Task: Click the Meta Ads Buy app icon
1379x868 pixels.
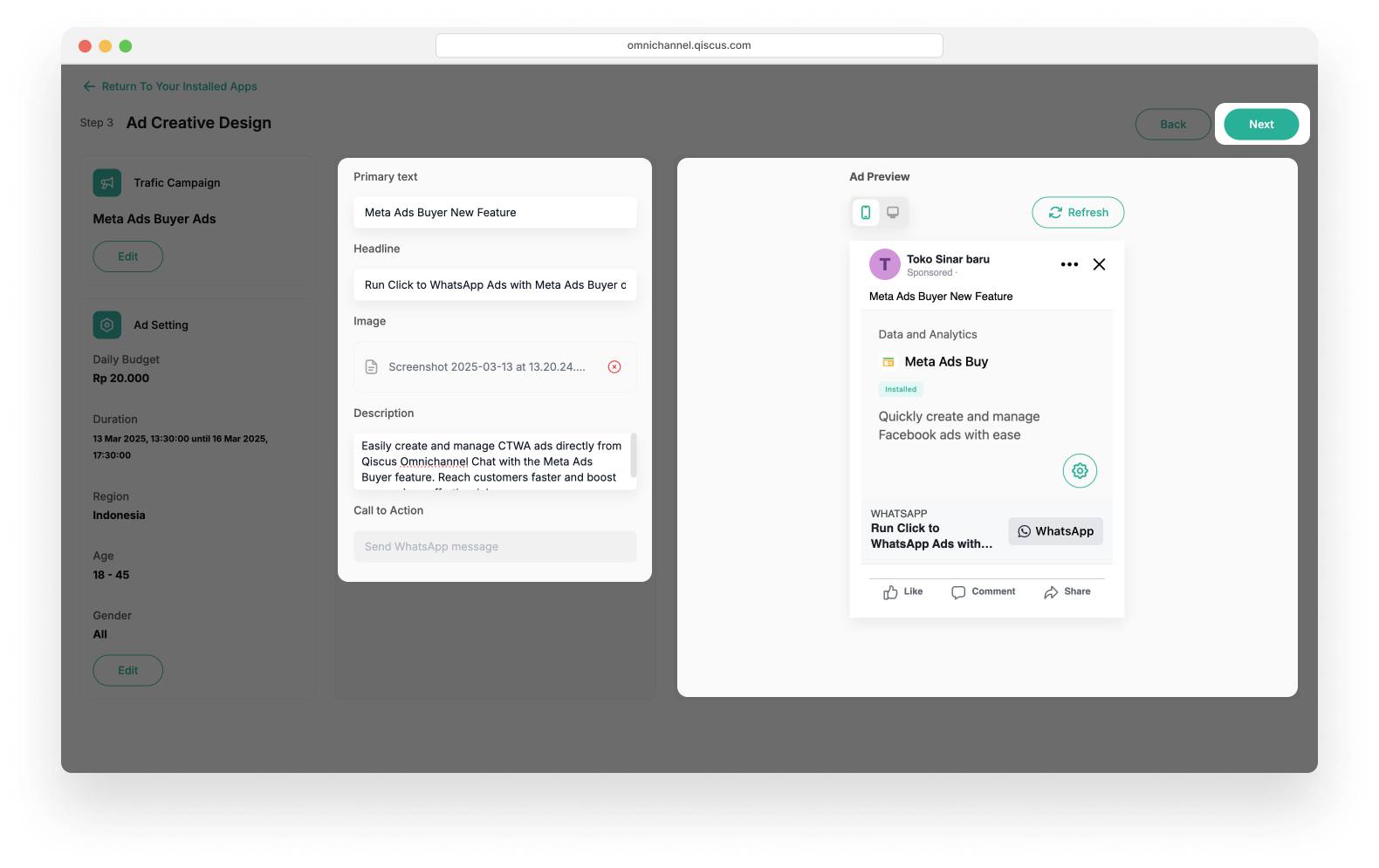Action: coord(888,362)
